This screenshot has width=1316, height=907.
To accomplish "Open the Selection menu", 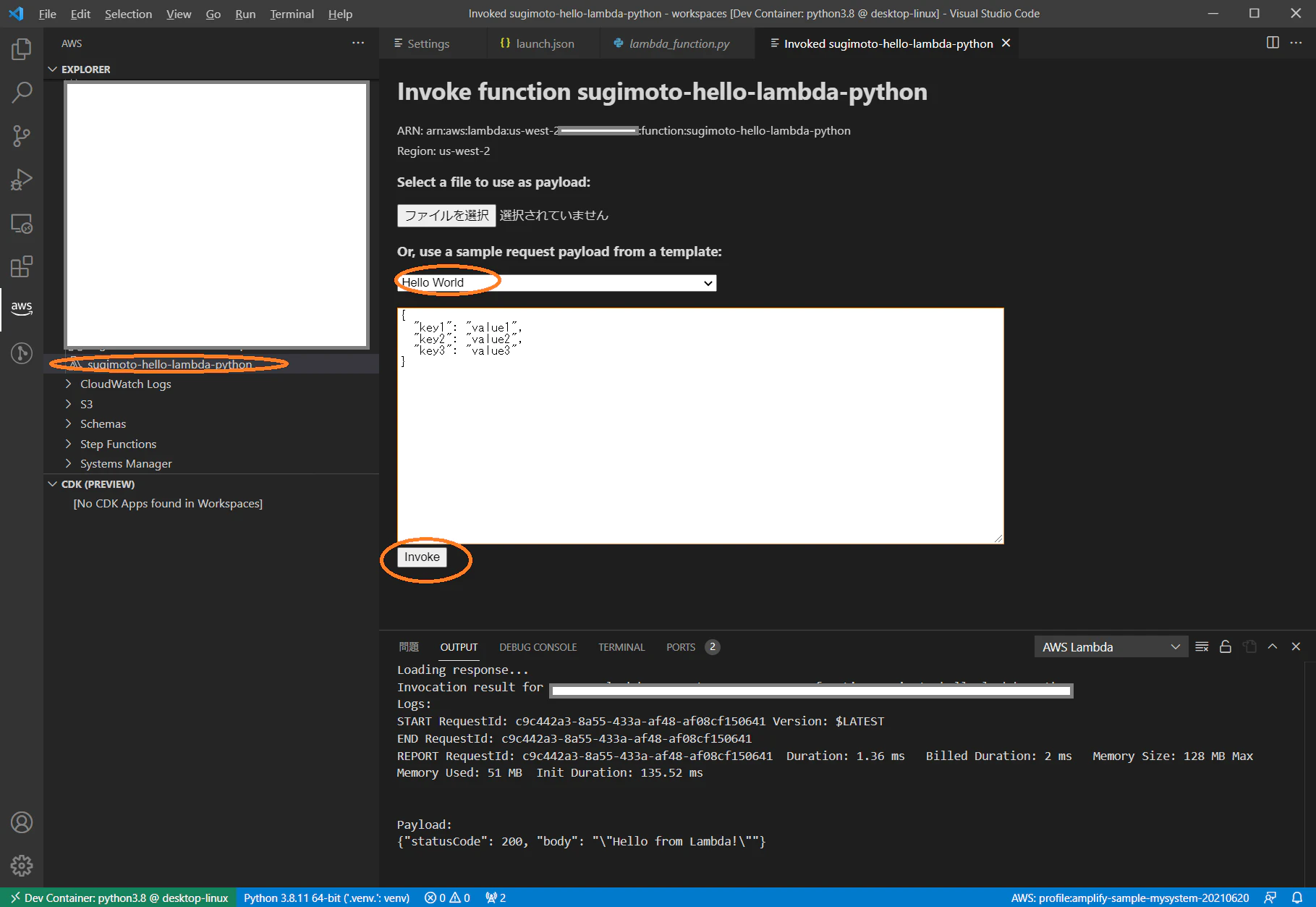I will click(128, 14).
